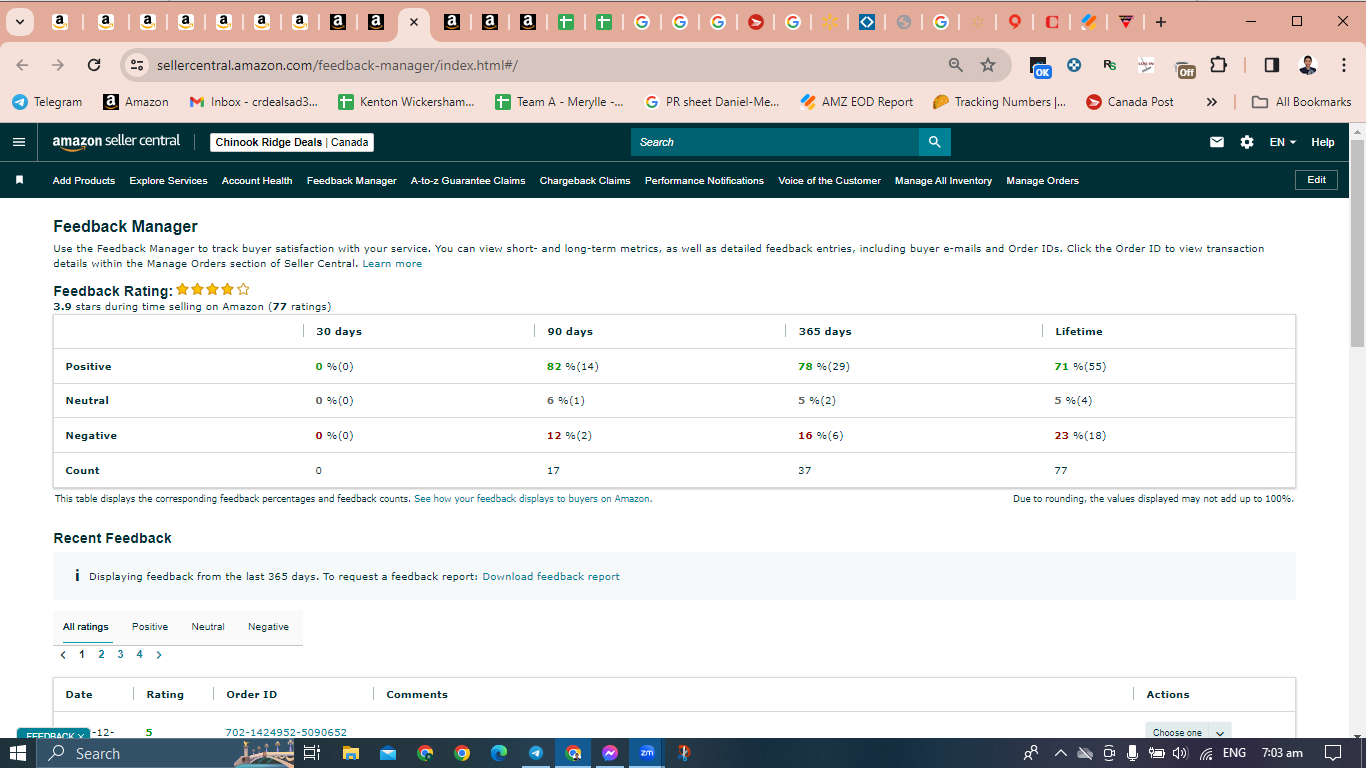Click the extension icon with the OK badge
The width and height of the screenshot is (1366, 768).
[x=1040, y=67]
